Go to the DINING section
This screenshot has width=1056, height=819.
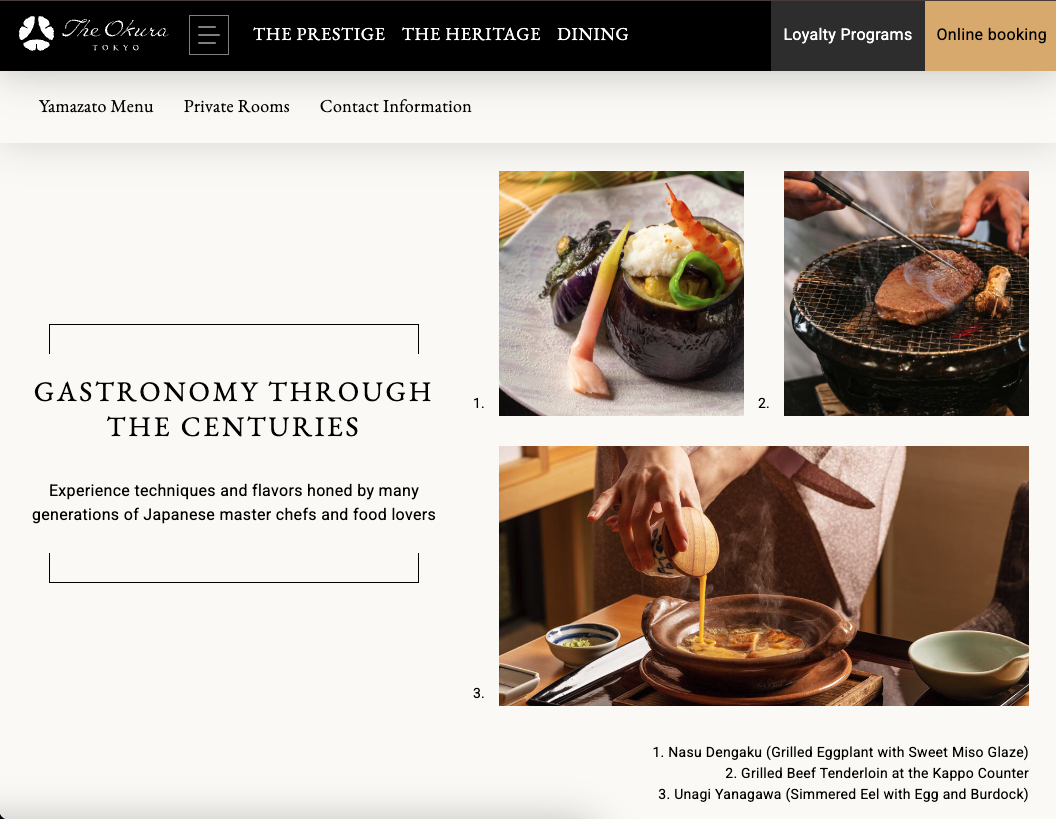[x=593, y=34]
